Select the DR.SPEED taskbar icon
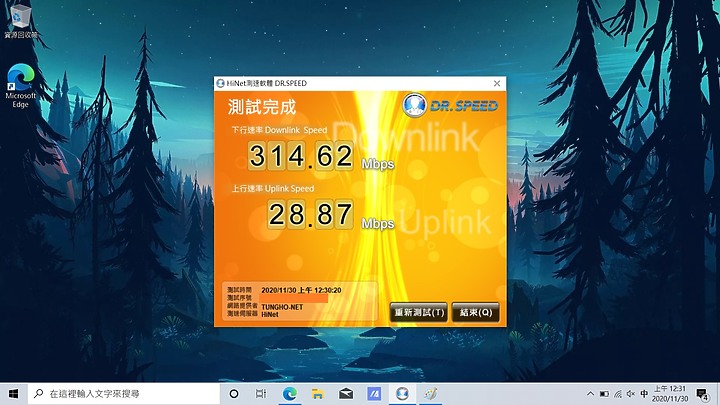The width and height of the screenshot is (720, 405). tap(402, 394)
